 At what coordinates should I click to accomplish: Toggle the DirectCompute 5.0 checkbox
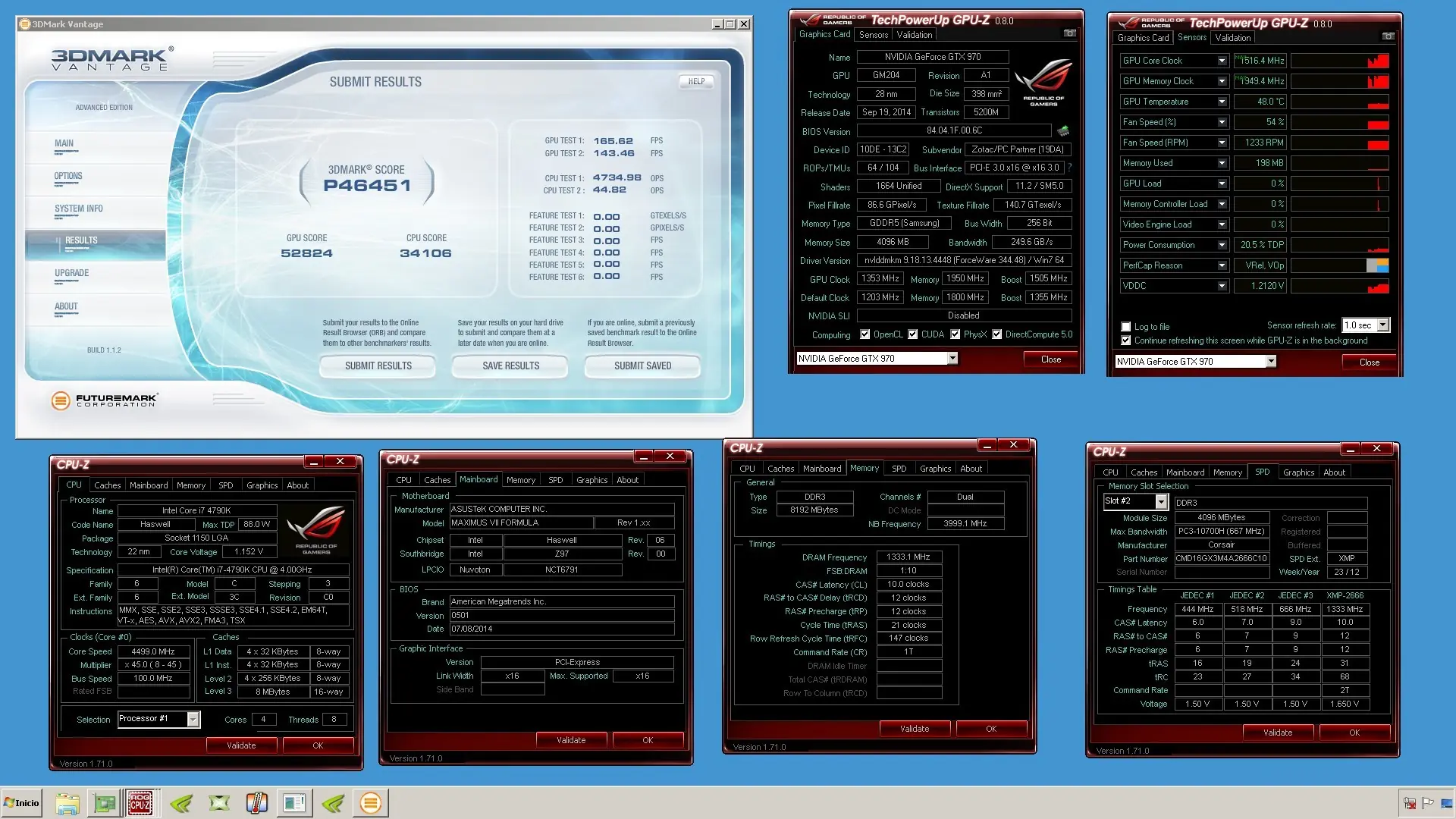tap(997, 334)
